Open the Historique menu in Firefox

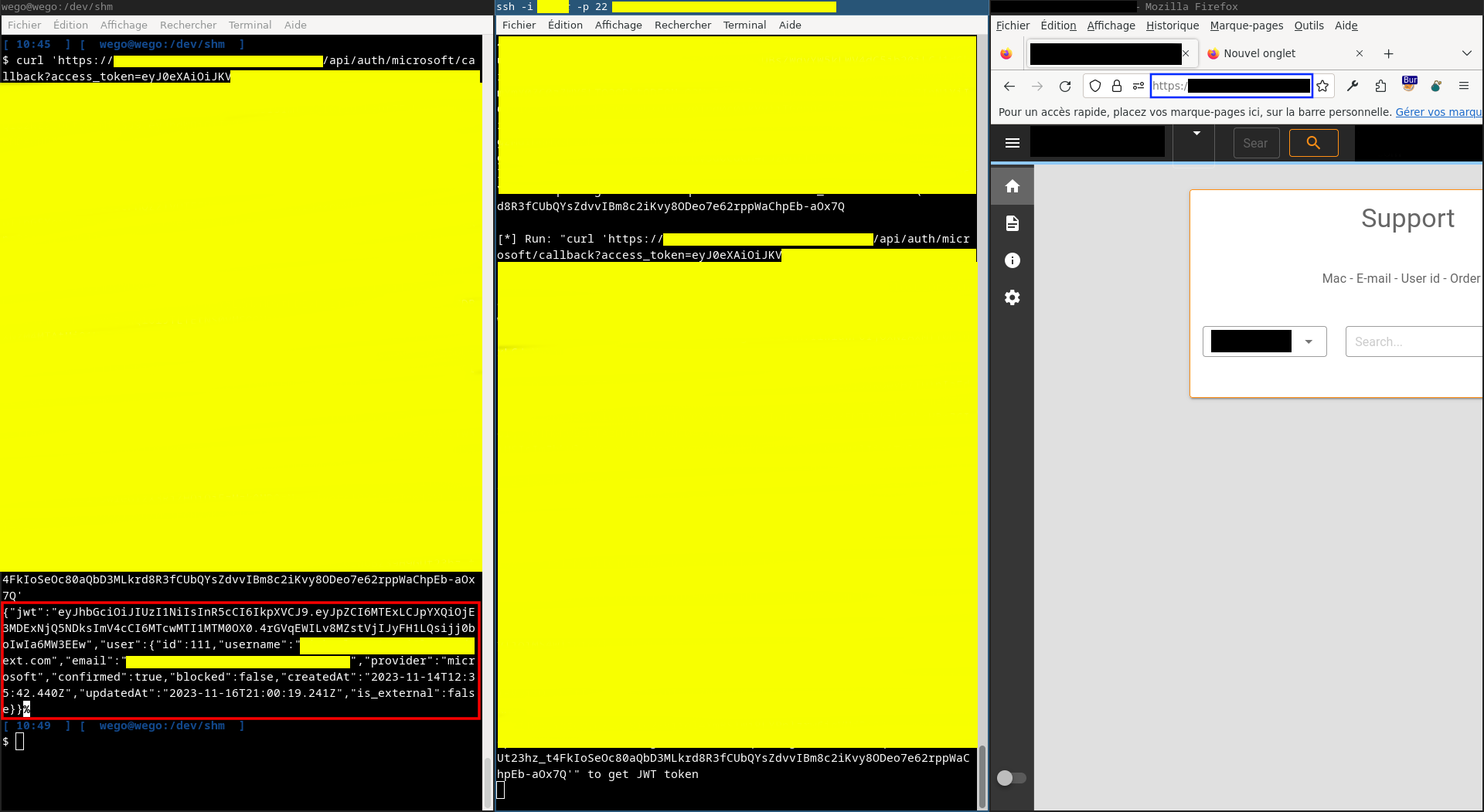1172,25
